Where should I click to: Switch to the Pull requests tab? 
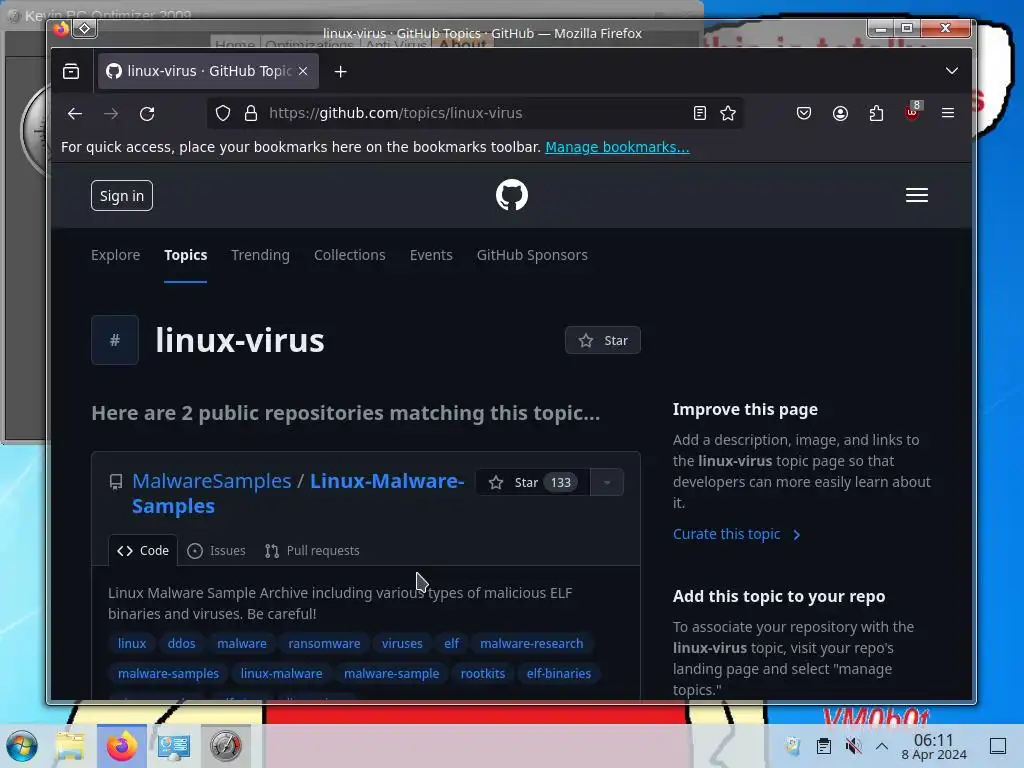(x=312, y=551)
